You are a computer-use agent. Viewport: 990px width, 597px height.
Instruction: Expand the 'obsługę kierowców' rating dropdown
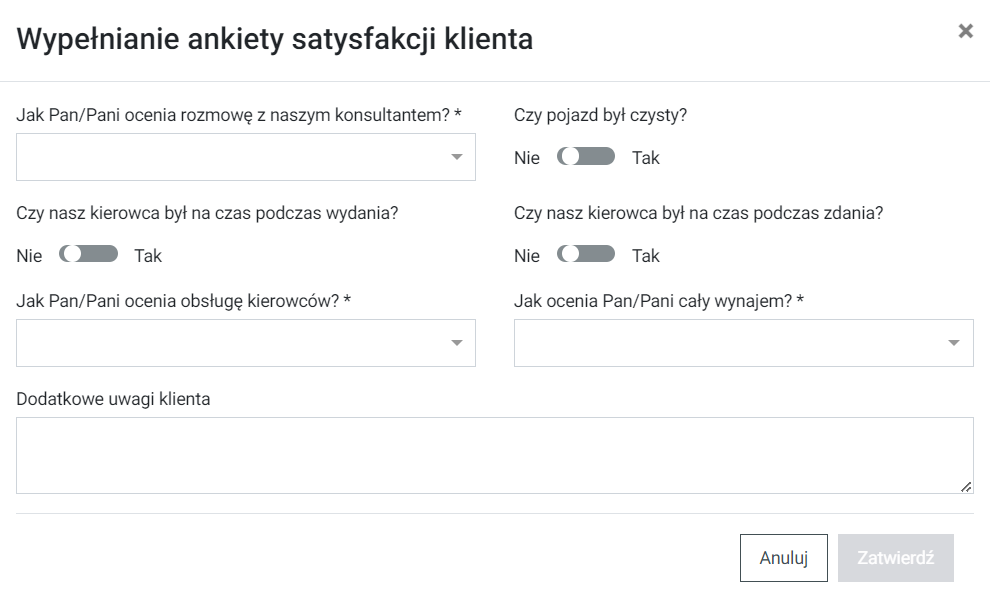point(245,343)
